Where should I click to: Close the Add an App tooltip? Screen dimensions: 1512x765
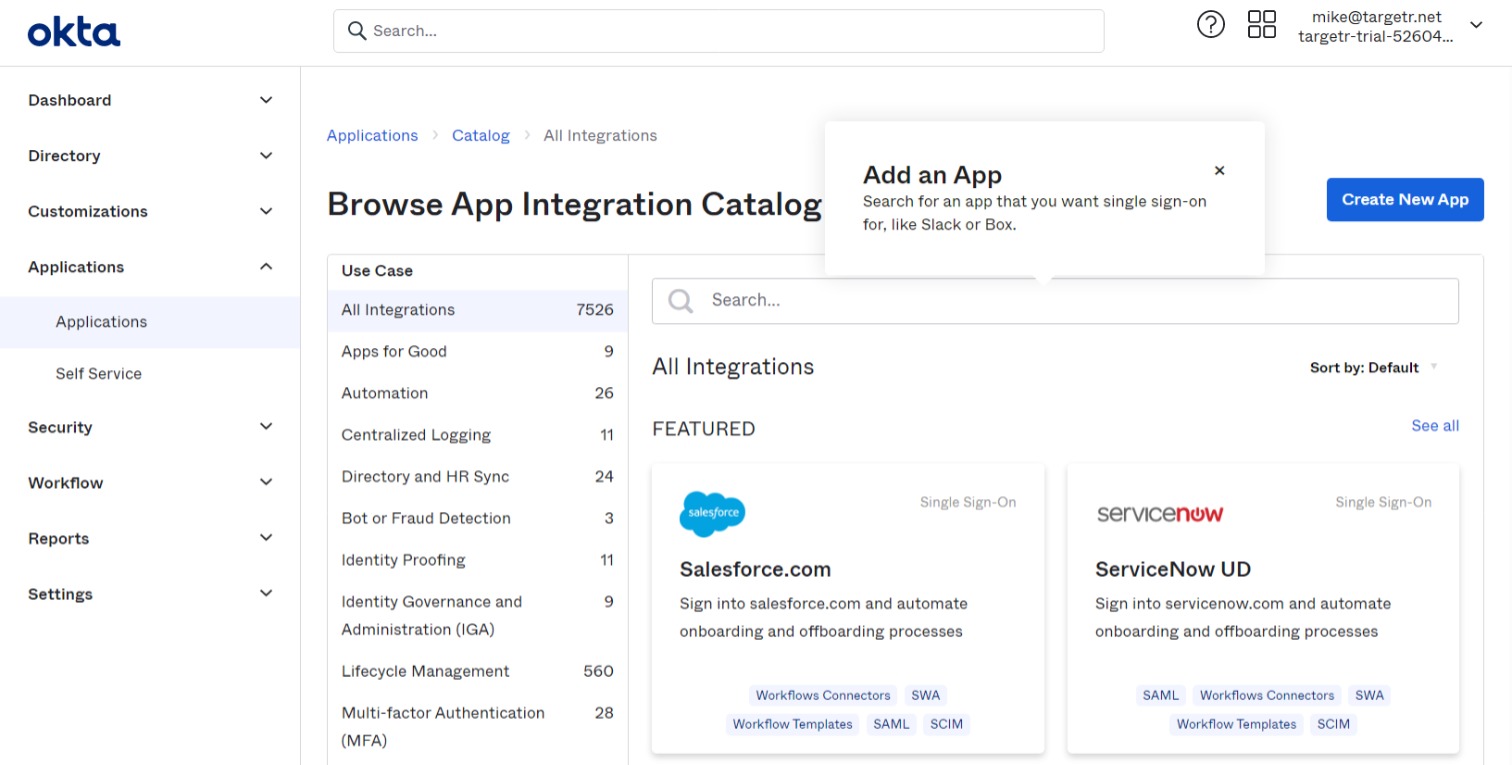pyautogui.click(x=1219, y=171)
